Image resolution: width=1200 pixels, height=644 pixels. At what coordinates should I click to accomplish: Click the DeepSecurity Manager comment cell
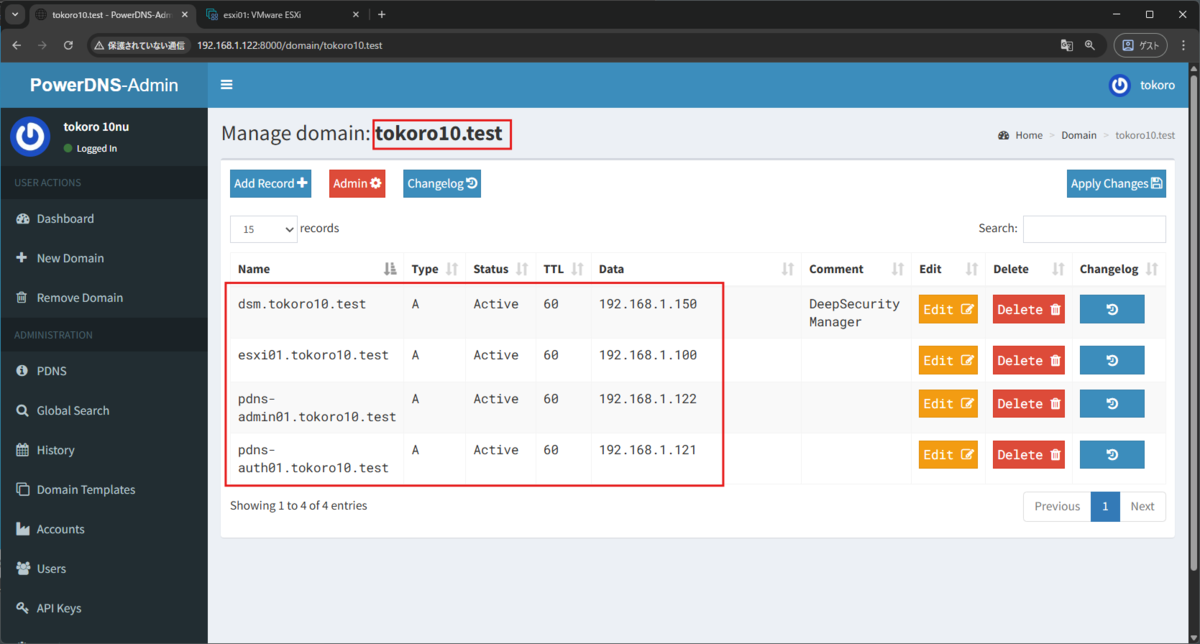[854, 313]
